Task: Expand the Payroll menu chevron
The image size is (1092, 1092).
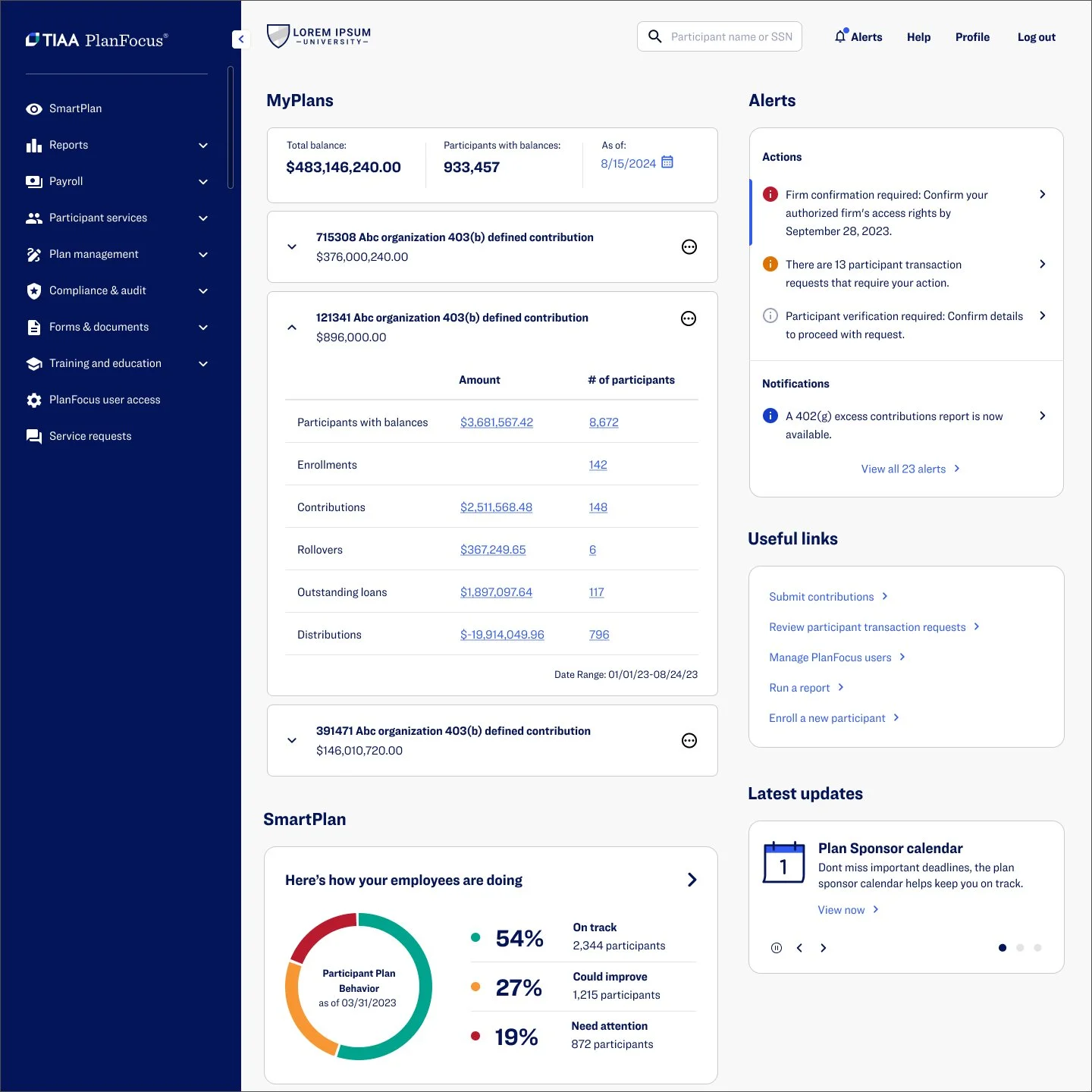Action: pyautogui.click(x=203, y=182)
